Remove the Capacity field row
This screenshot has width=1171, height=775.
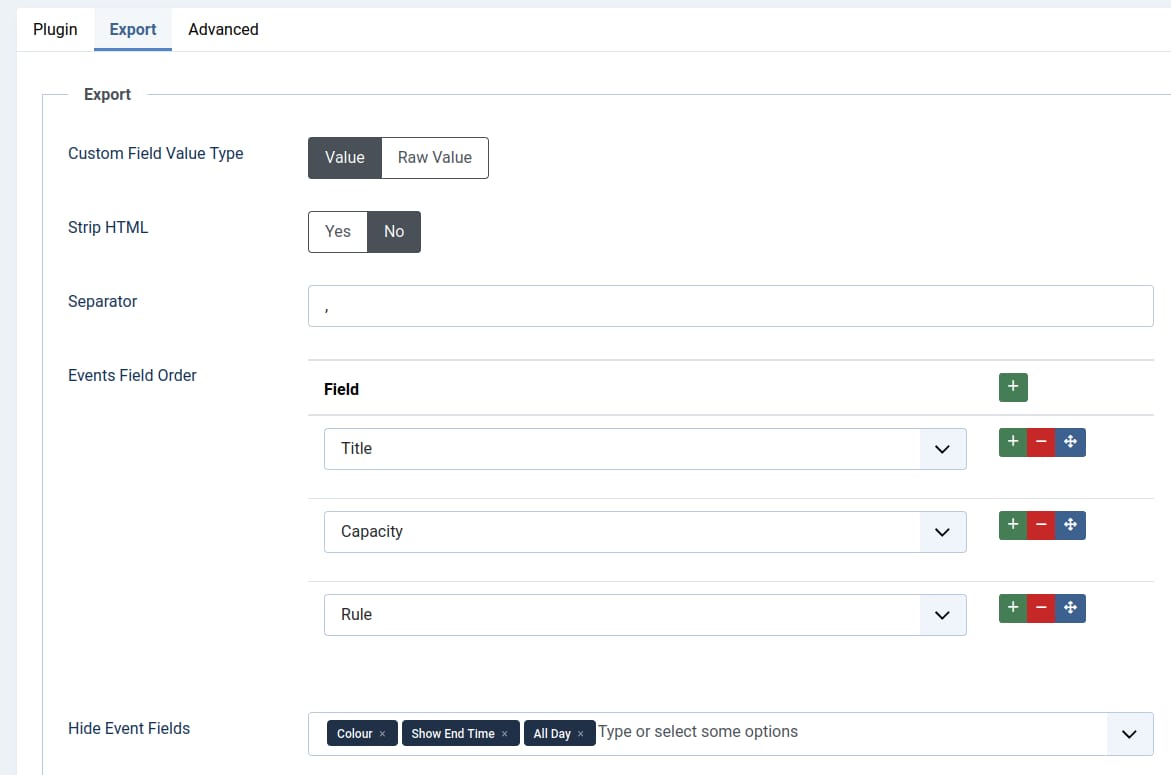[x=1041, y=524]
